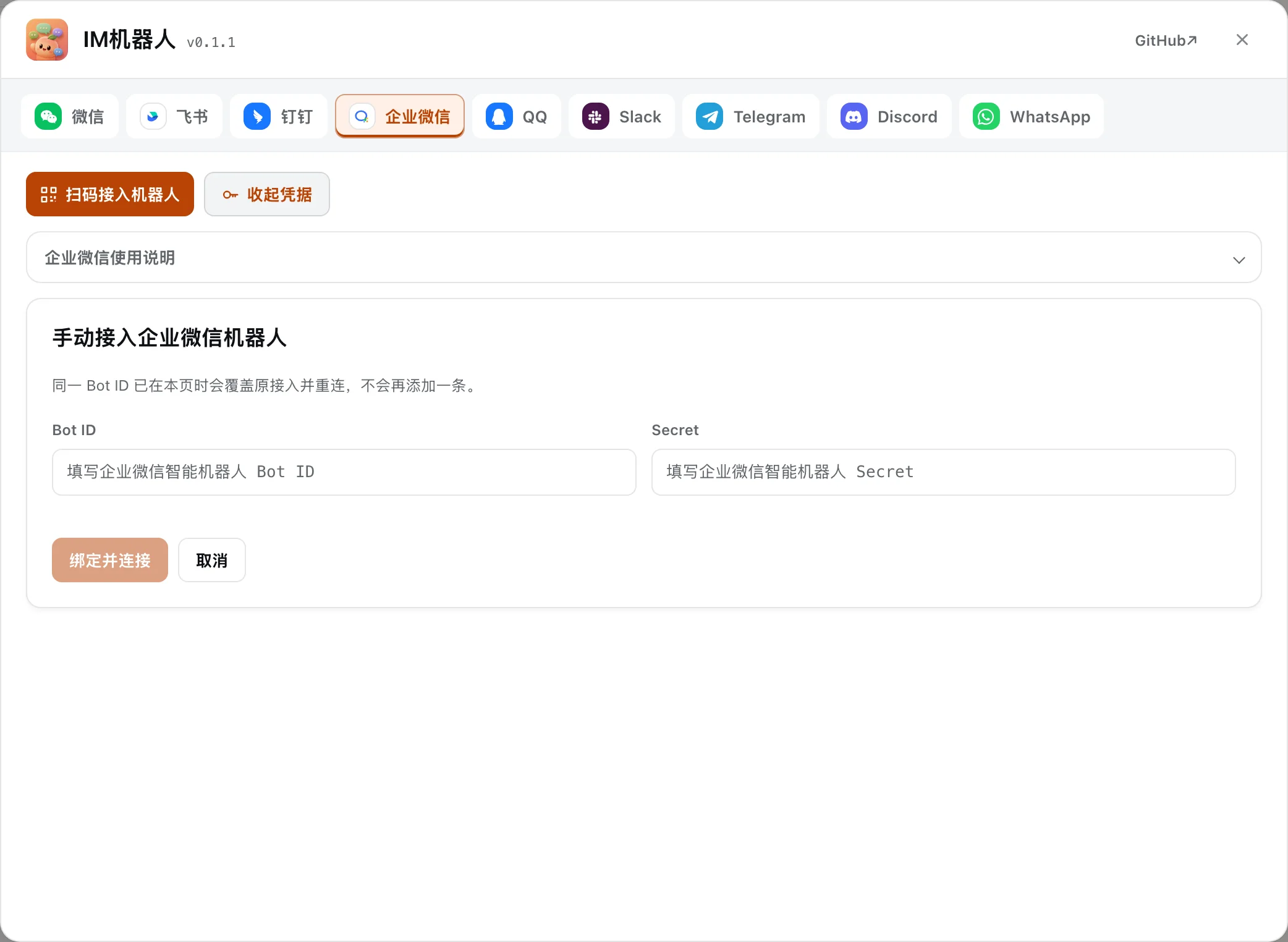Click the blue QQ penguin icon
This screenshot has width=1288, height=942.
[499, 116]
